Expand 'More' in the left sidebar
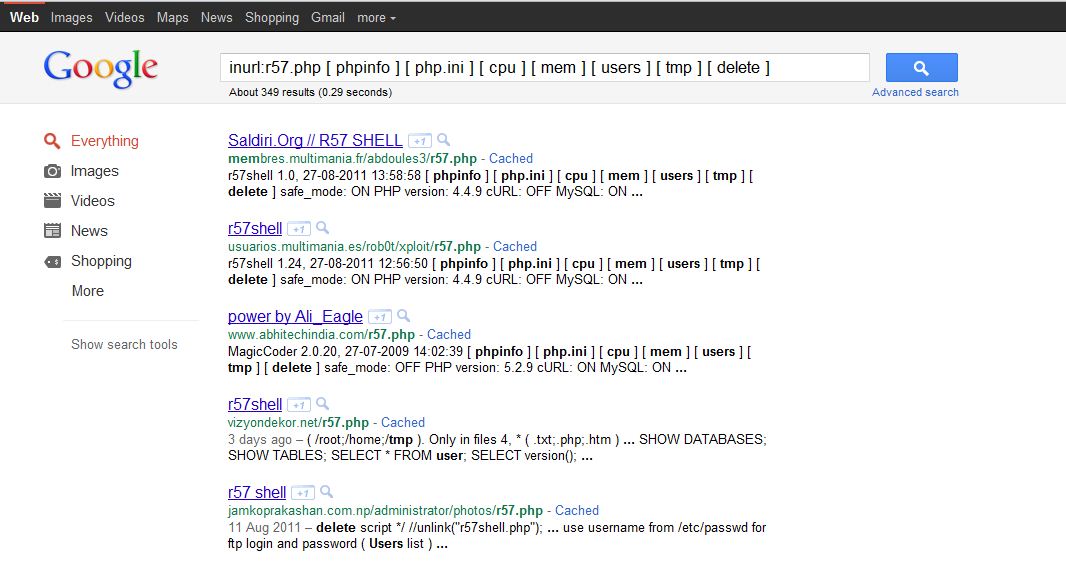1066x564 pixels. 88,291
